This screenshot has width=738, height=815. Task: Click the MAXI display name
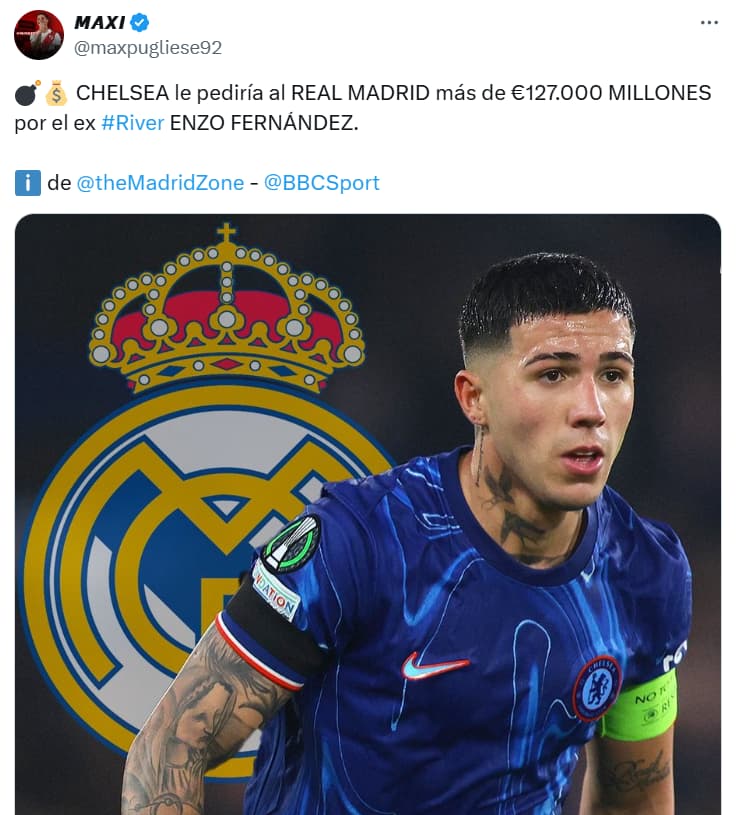[x=99, y=22]
